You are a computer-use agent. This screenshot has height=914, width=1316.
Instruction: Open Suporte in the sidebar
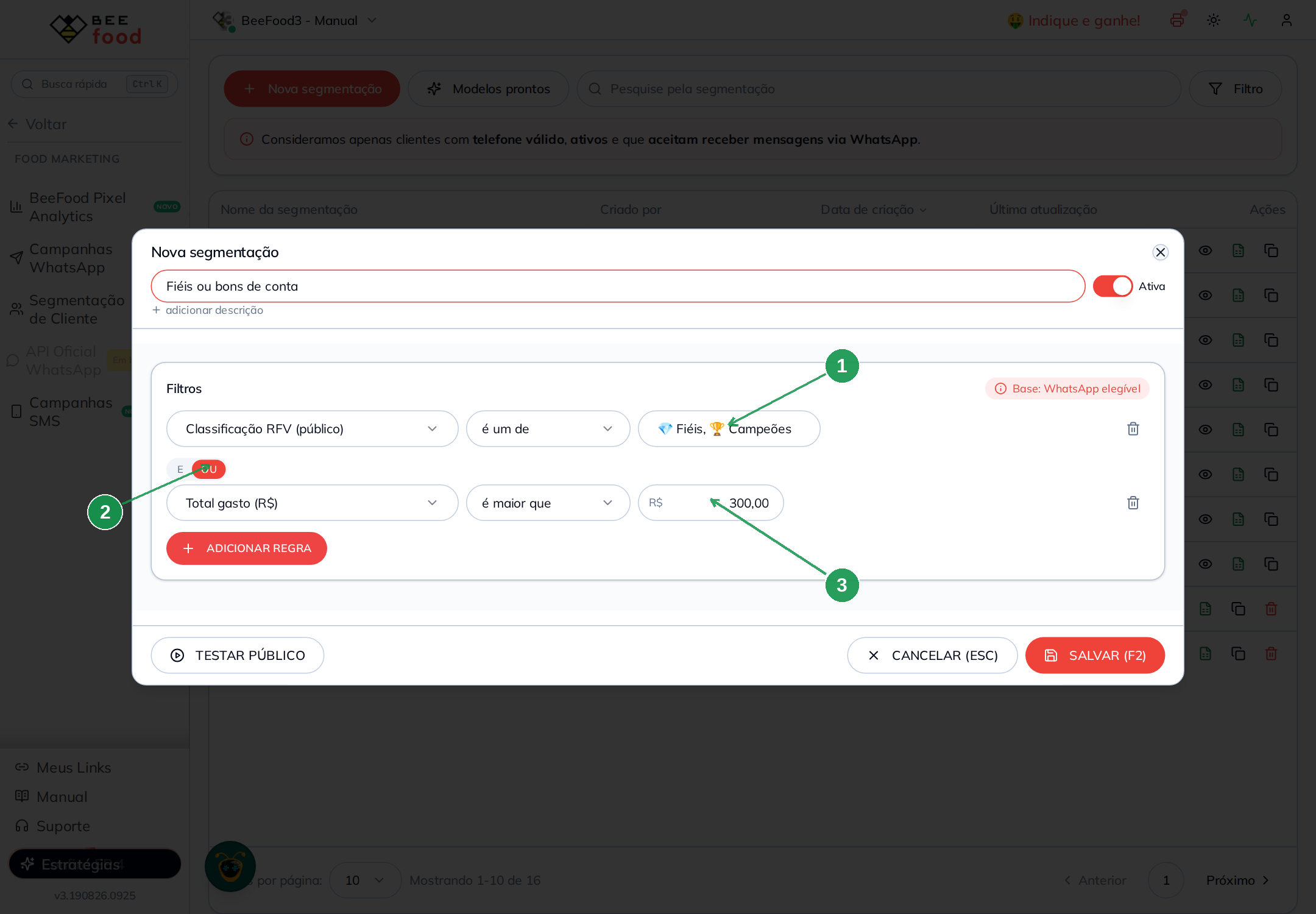53,826
